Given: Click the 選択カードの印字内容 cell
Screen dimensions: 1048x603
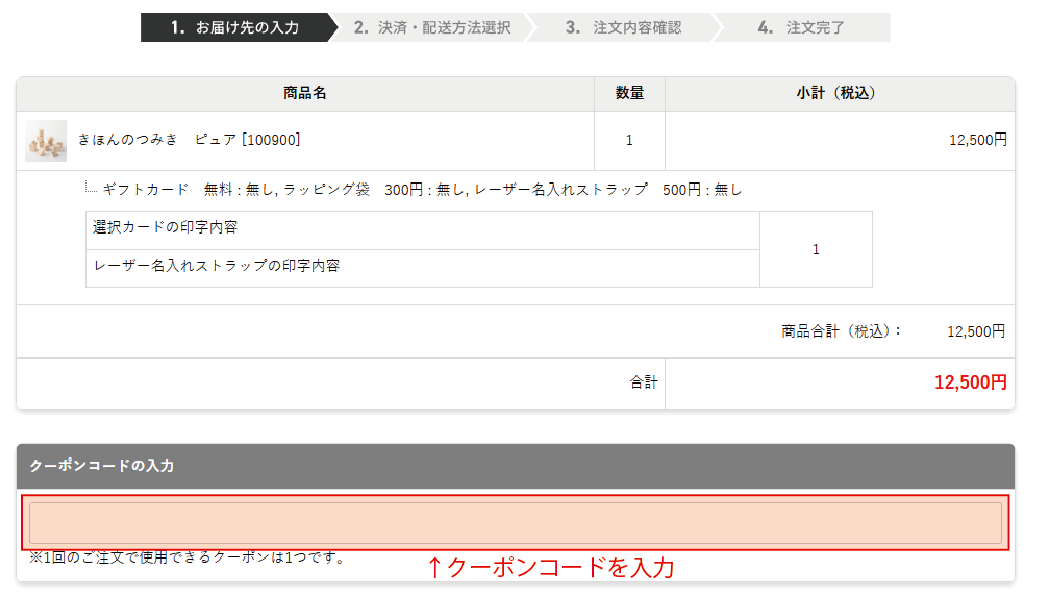Looking at the screenshot, I should click(x=166, y=228).
